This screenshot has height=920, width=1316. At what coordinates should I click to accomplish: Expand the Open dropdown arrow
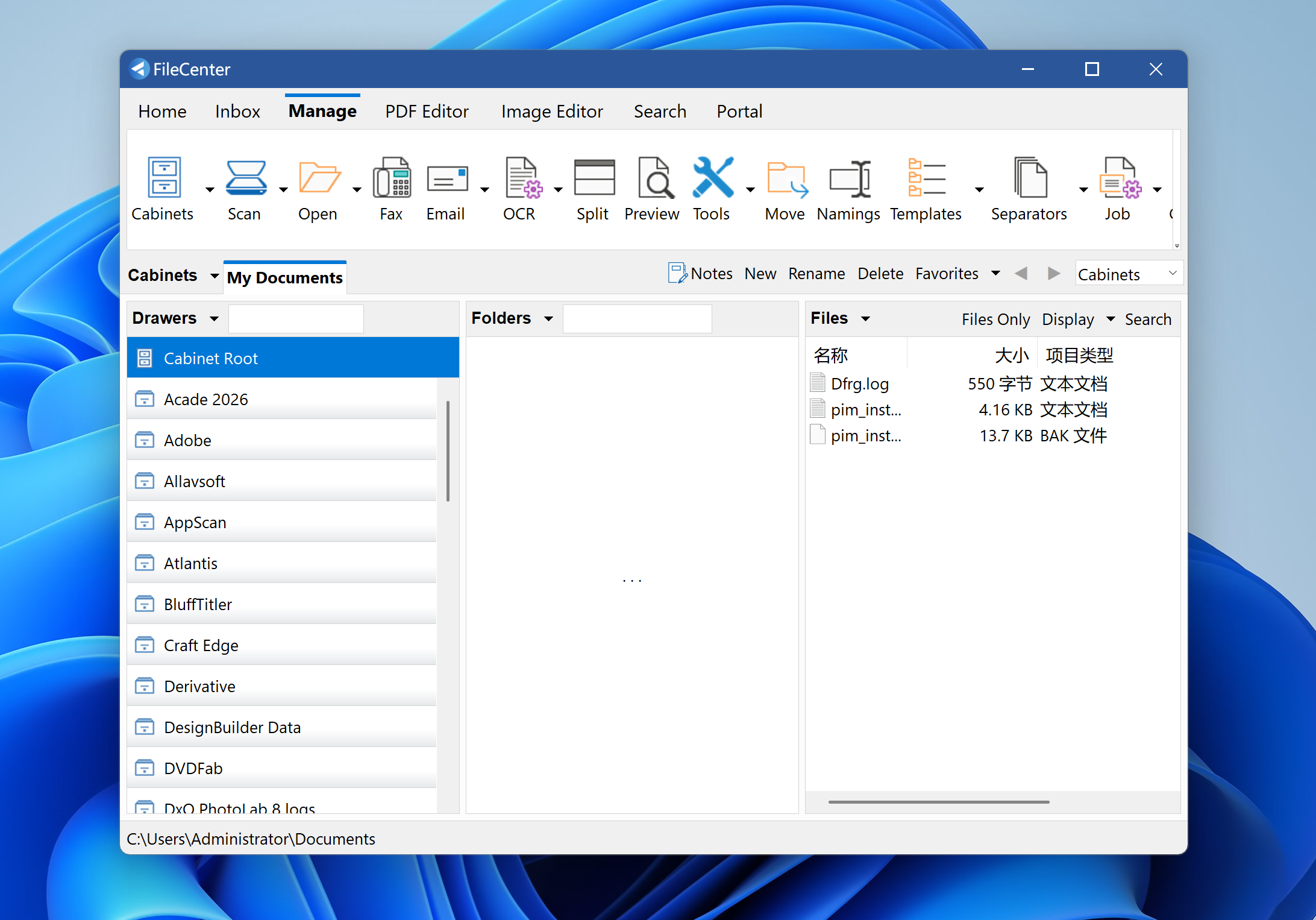pyautogui.click(x=357, y=189)
